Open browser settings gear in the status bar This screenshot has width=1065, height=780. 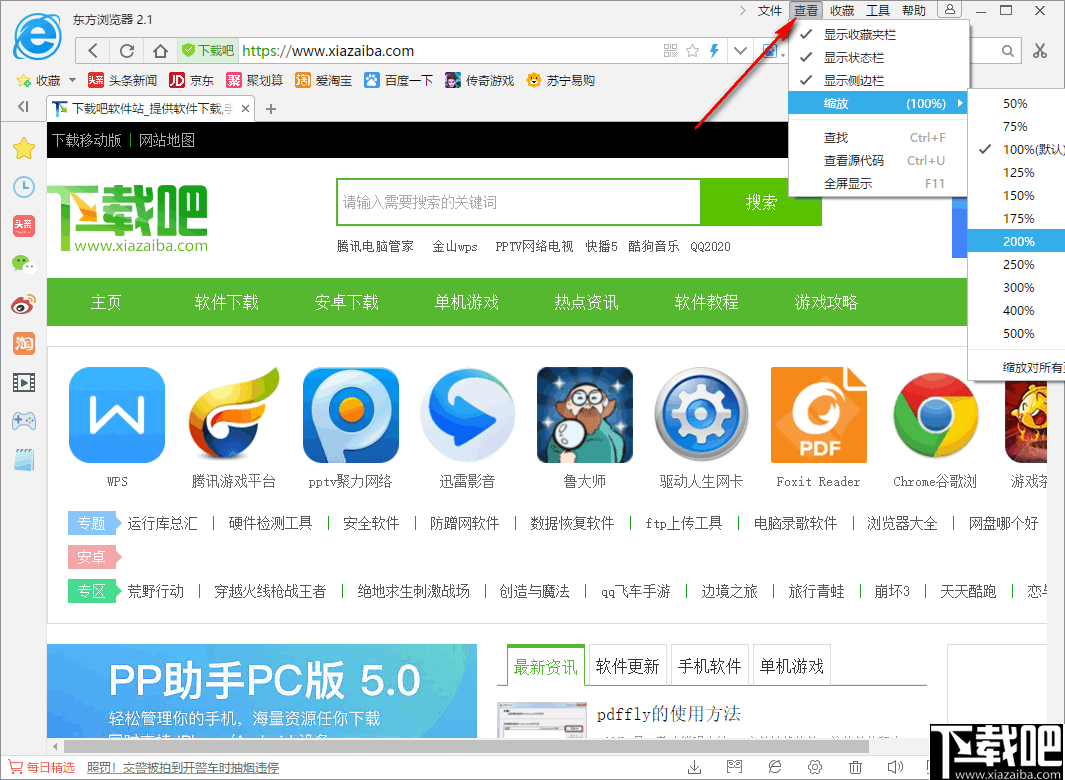pyautogui.click(x=815, y=766)
